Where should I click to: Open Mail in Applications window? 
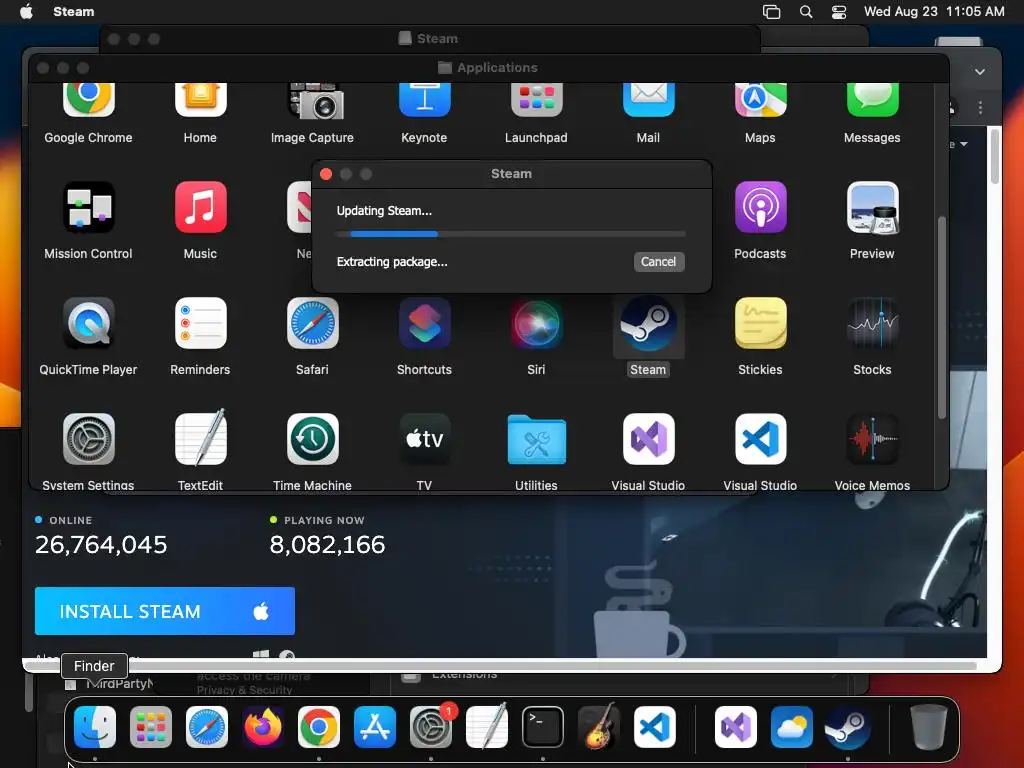coord(648,99)
